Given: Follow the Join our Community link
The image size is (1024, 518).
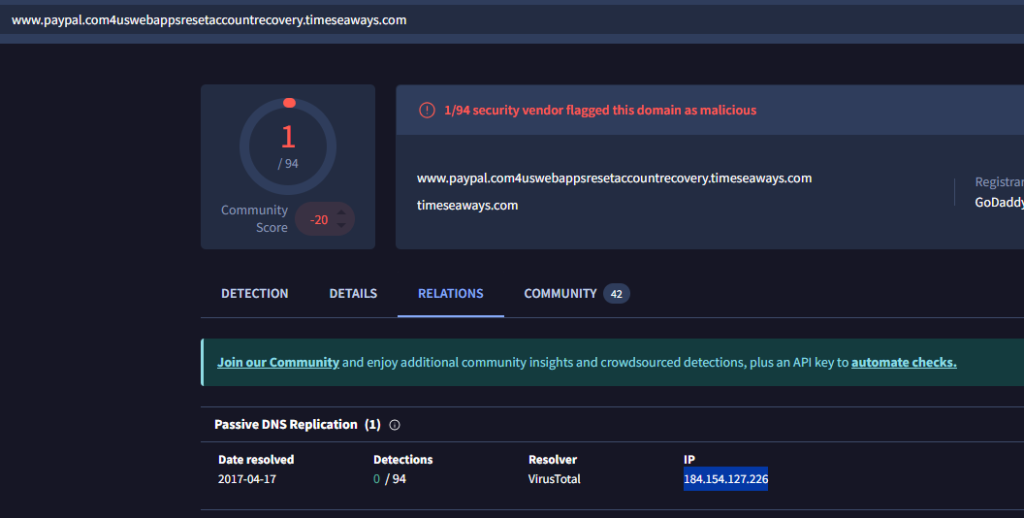Looking at the screenshot, I should [278, 363].
